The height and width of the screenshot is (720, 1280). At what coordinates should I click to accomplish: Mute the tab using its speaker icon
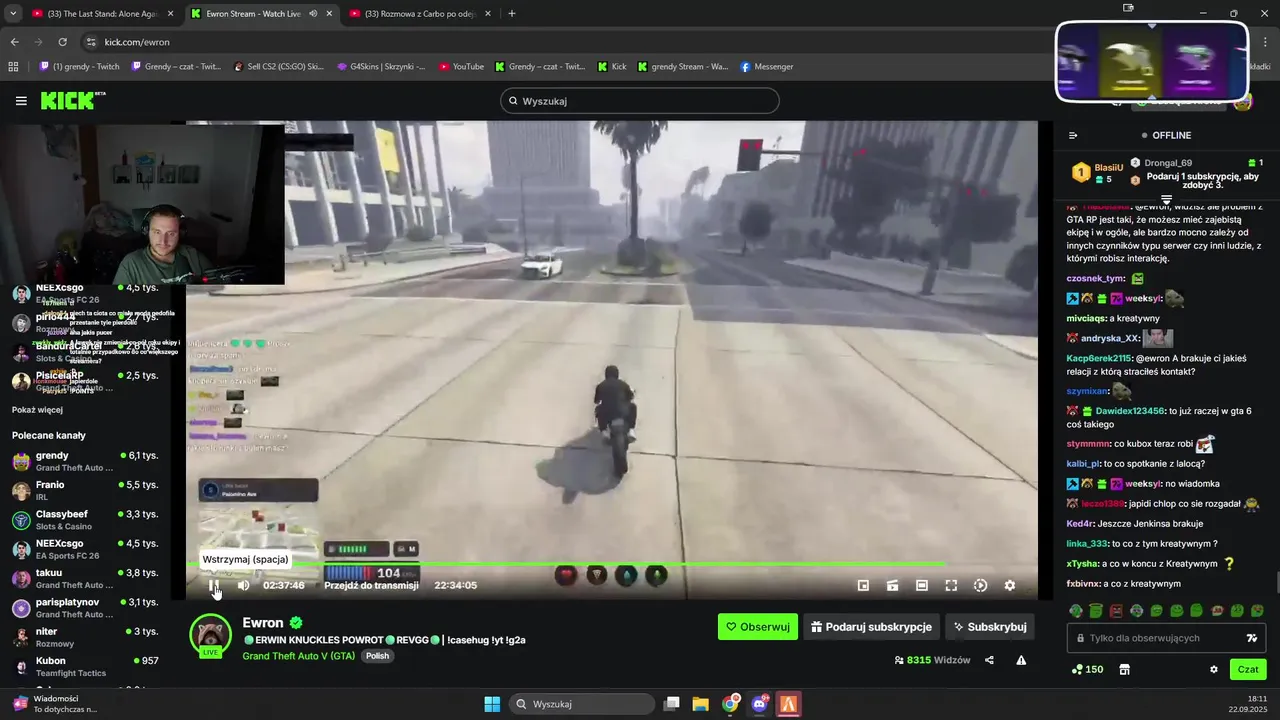(x=313, y=14)
